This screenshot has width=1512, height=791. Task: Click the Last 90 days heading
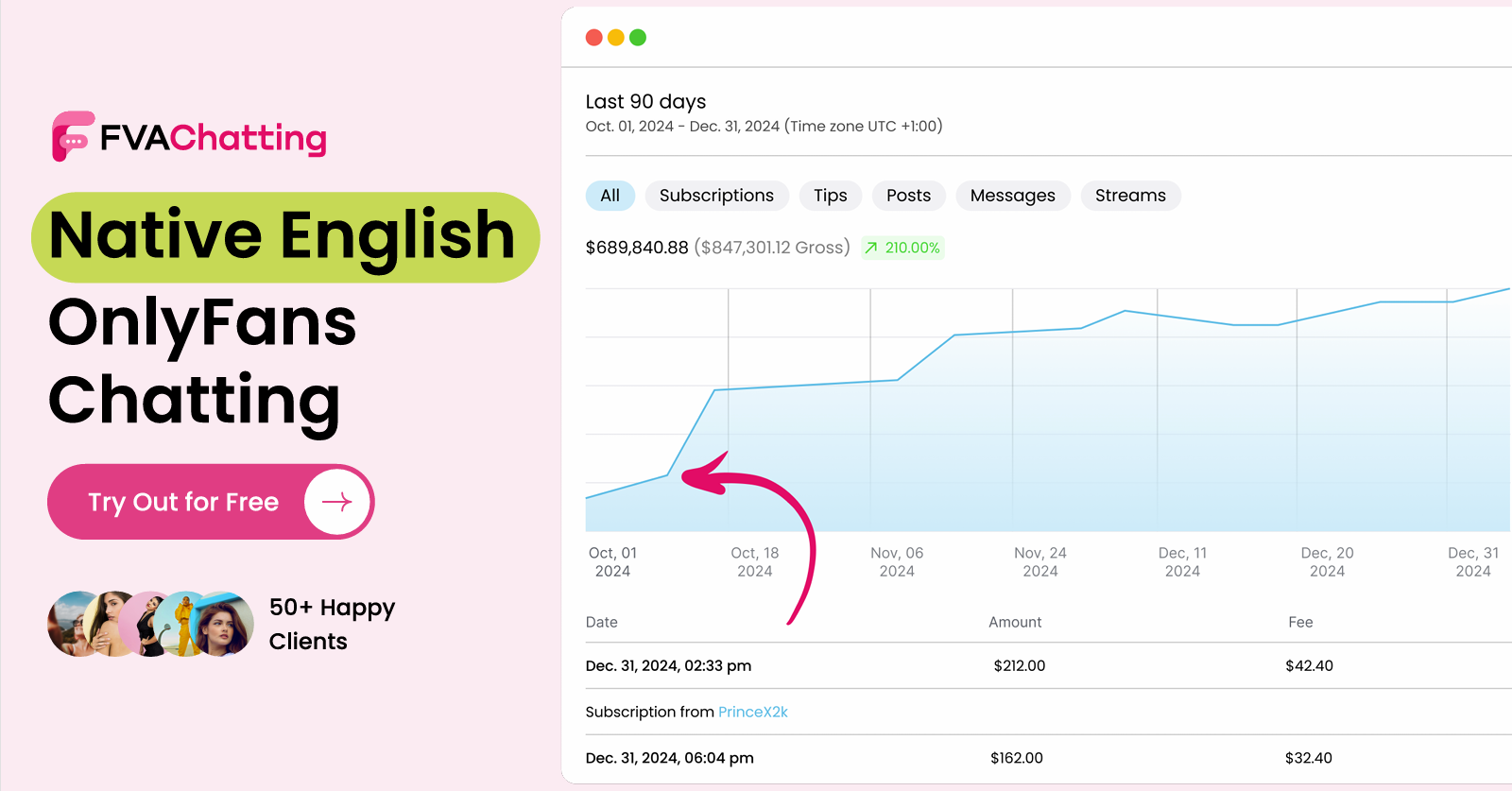645,101
